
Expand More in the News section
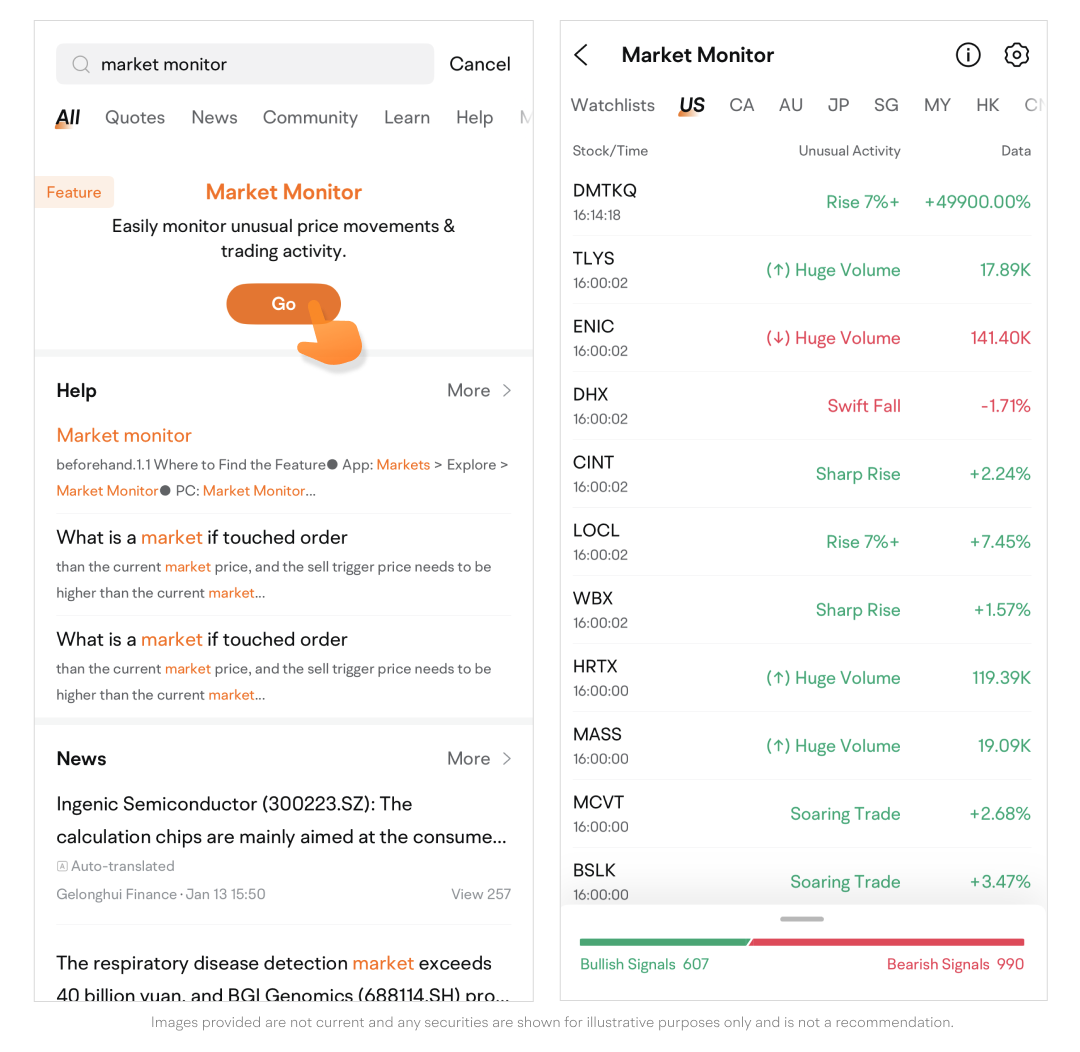[479, 759]
